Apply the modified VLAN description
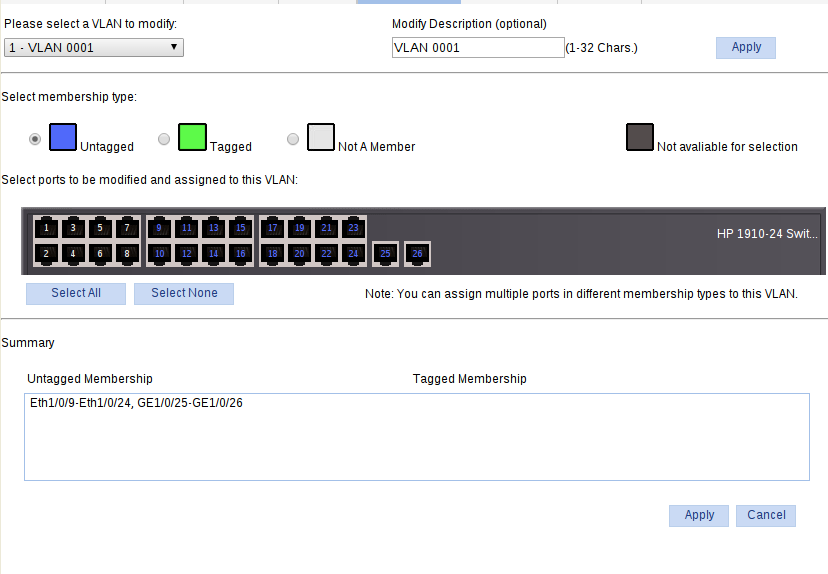 click(746, 48)
